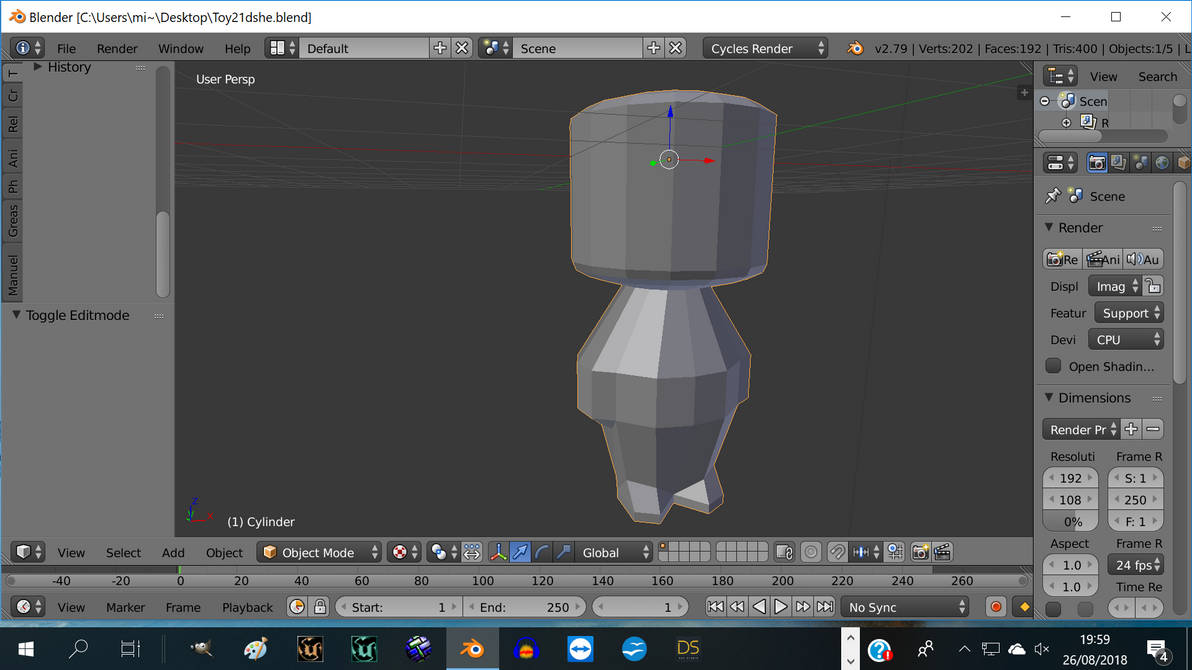Open the scene browser icon
The width and height of the screenshot is (1192, 670).
pyautogui.click(x=496, y=48)
